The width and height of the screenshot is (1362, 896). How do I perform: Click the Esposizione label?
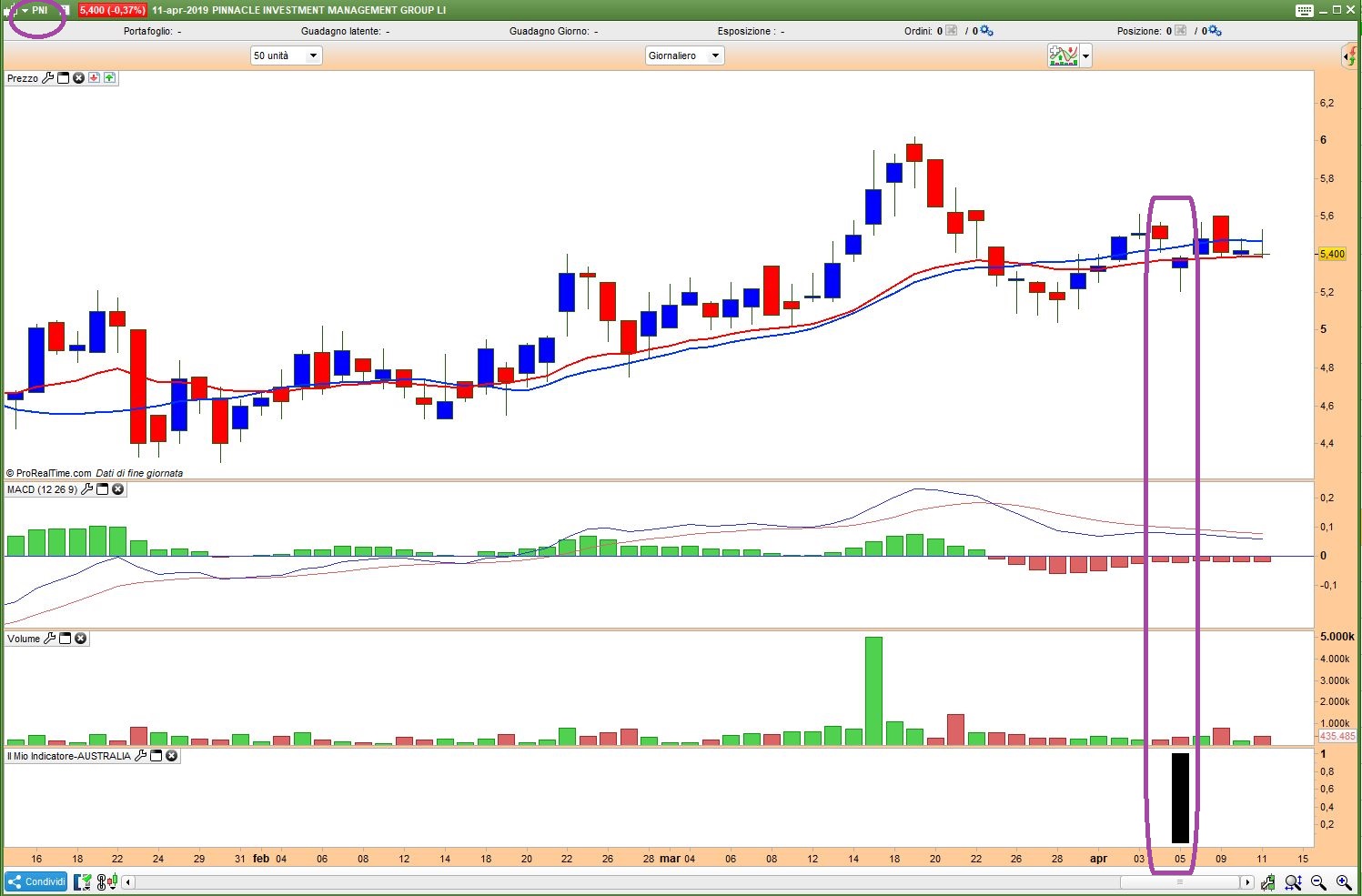[x=747, y=31]
